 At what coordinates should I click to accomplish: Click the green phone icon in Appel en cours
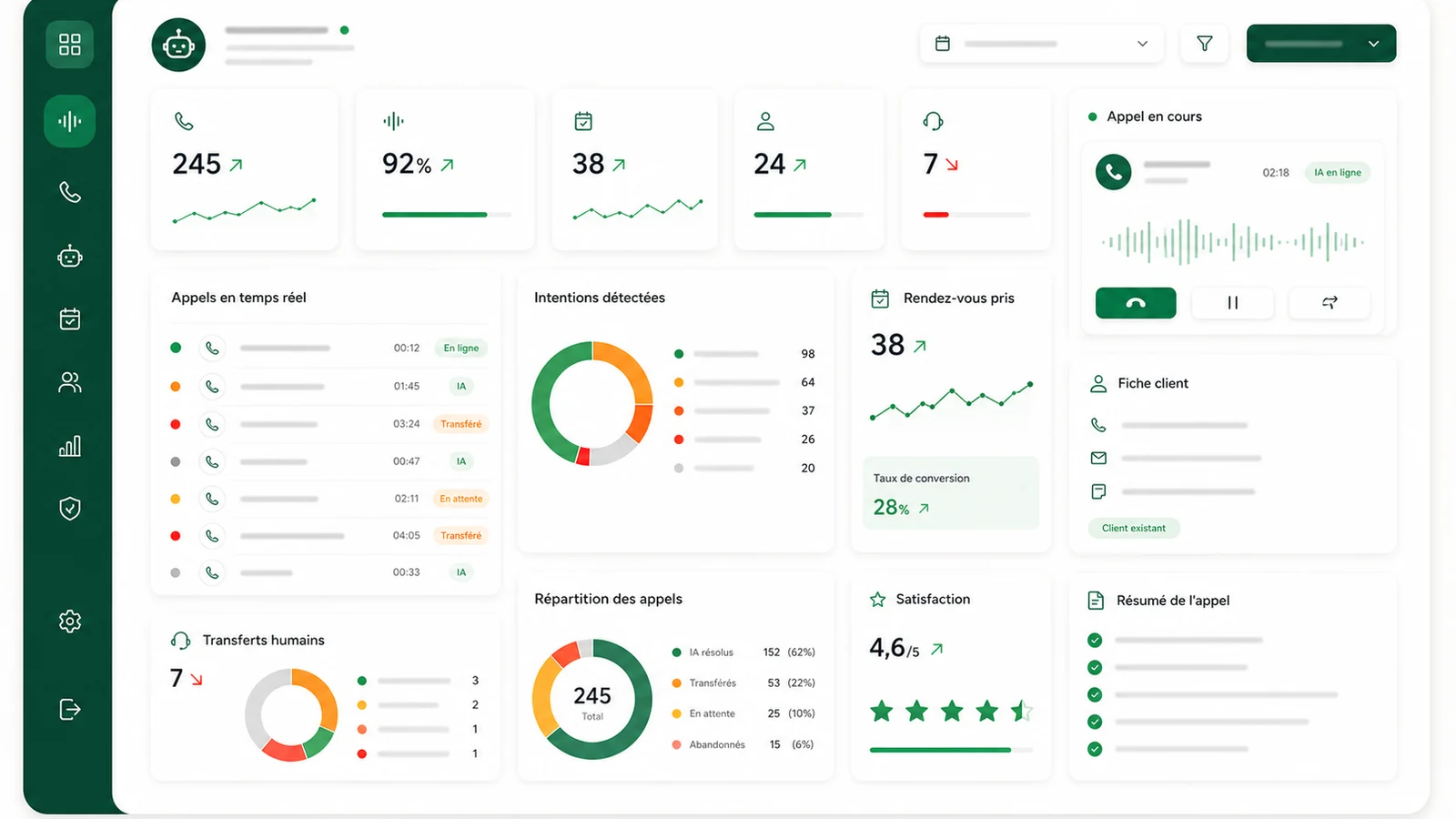[1113, 172]
